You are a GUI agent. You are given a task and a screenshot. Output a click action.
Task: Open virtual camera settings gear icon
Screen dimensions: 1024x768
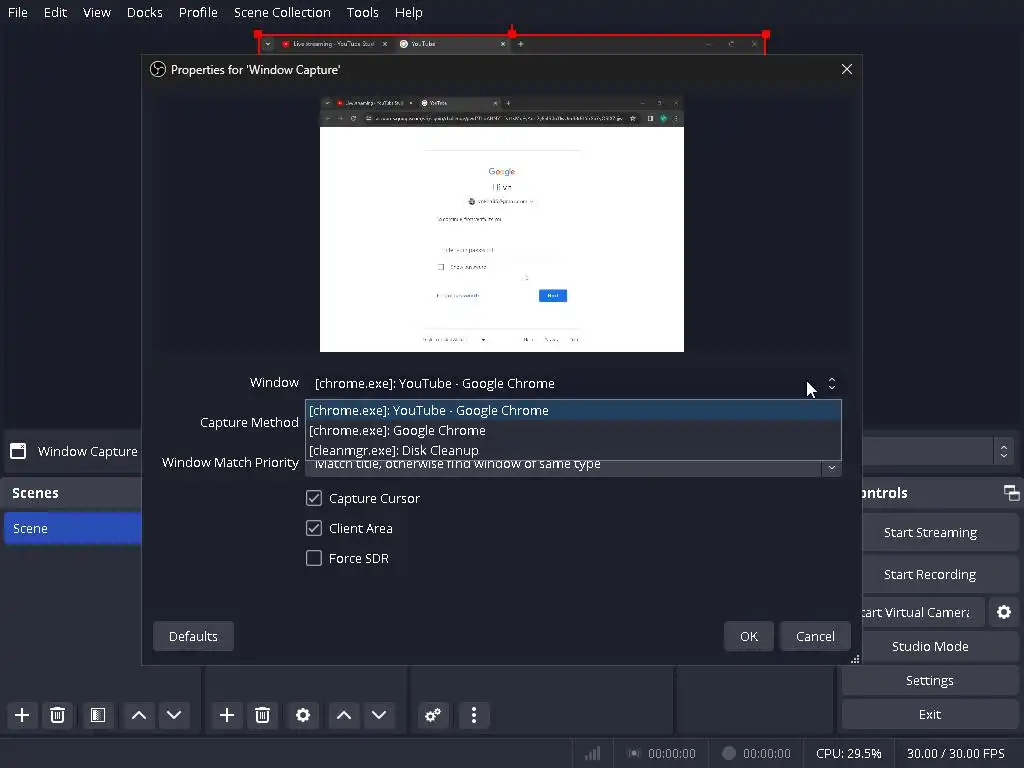[x=1004, y=612]
